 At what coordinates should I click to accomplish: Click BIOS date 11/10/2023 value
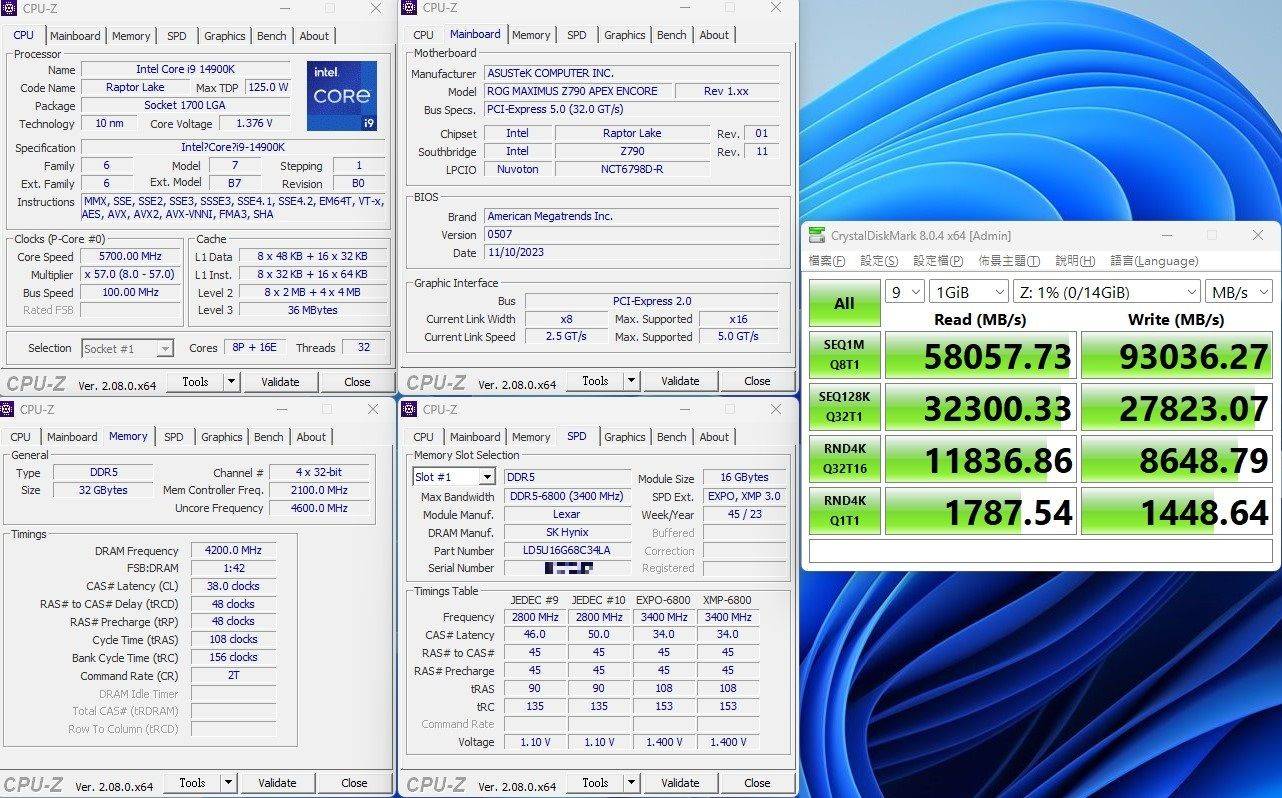coord(631,252)
